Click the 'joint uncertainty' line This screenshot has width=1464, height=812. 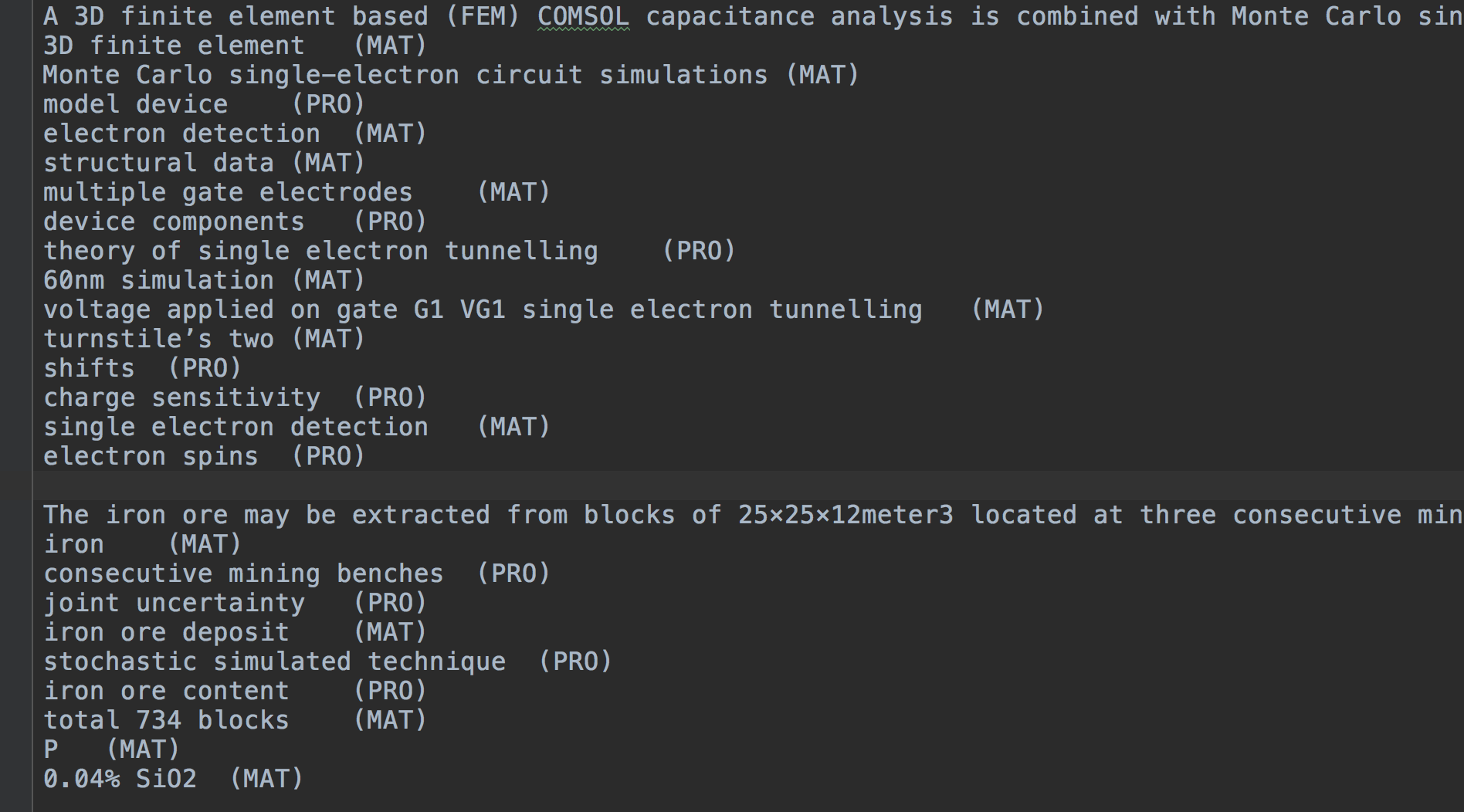(x=235, y=603)
